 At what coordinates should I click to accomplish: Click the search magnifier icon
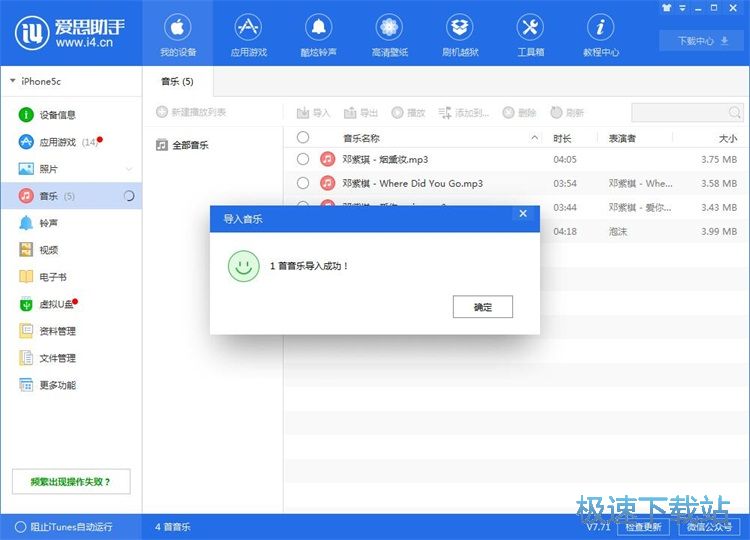(x=735, y=113)
